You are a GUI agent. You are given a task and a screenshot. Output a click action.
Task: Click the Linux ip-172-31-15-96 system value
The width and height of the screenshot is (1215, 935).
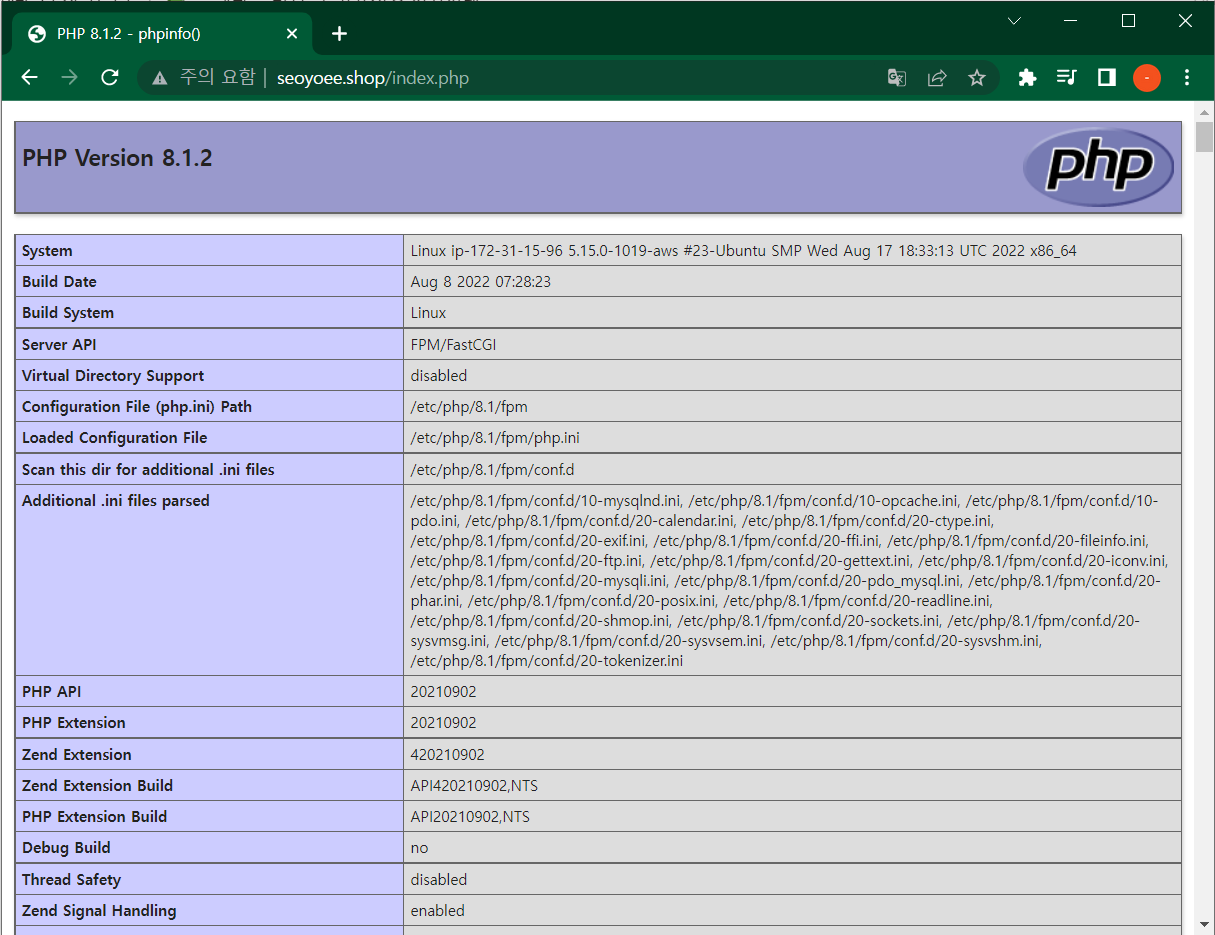tap(743, 251)
